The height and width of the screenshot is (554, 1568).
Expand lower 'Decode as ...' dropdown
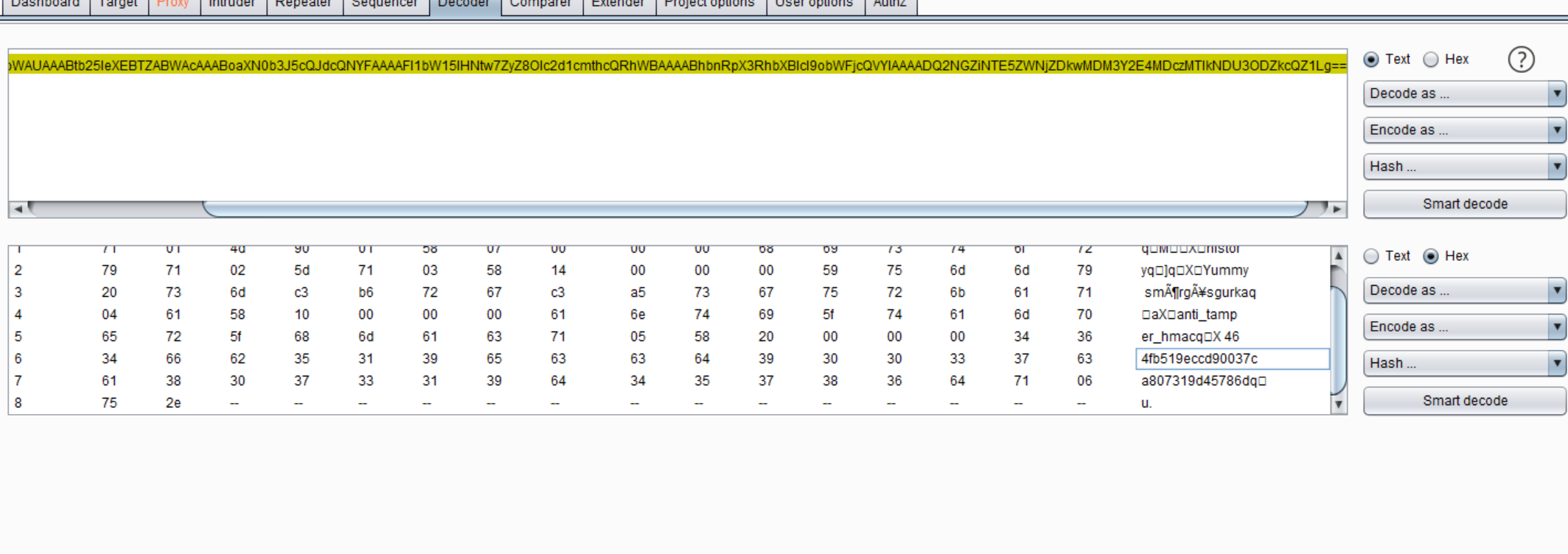coord(1463,290)
